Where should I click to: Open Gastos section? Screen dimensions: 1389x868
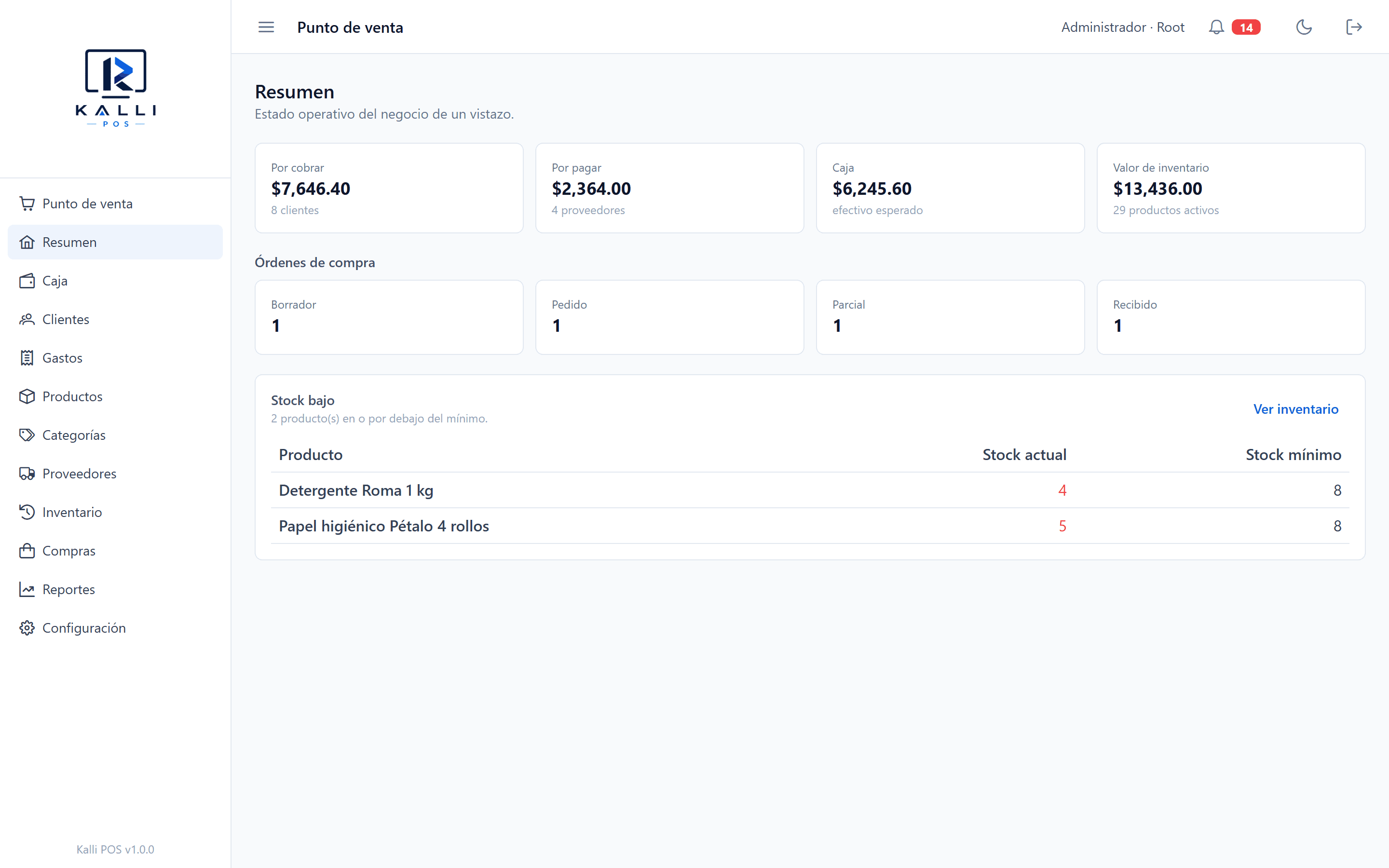point(115,358)
